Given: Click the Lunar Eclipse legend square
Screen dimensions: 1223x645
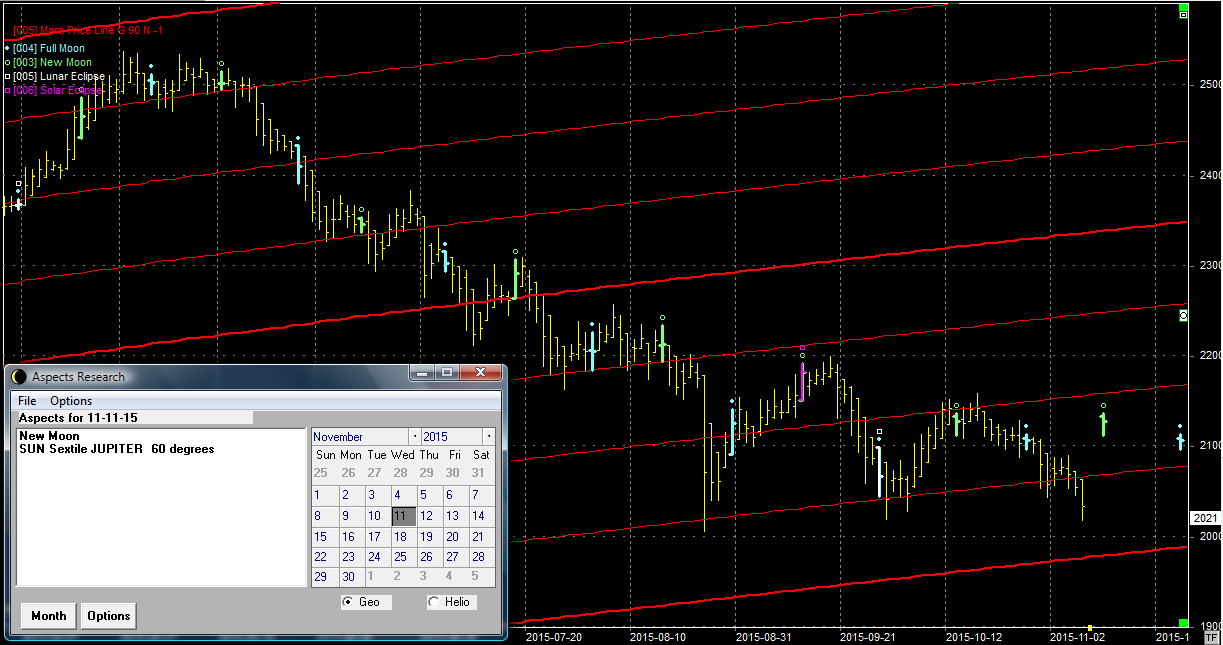Looking at the screenshot, I should (x=8, y=76).
